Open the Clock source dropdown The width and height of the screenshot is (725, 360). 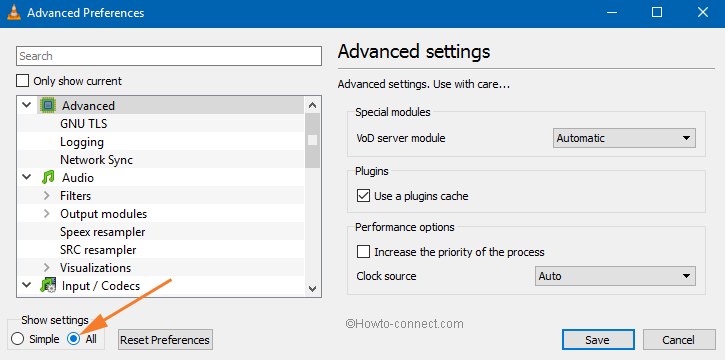(615, 276)
